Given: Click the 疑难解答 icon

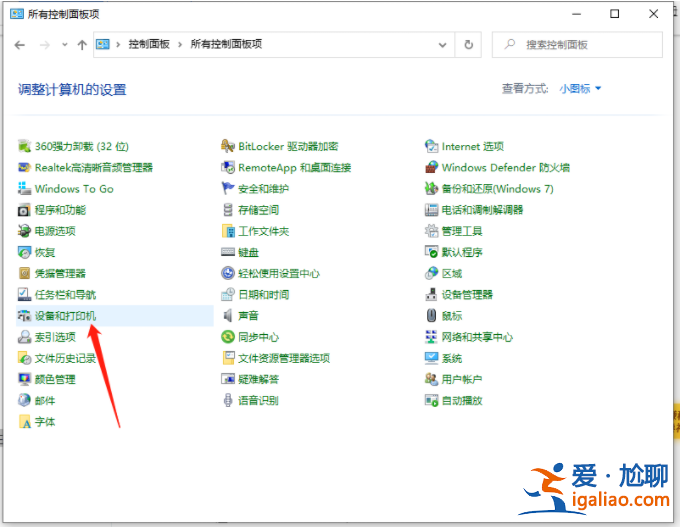Looking at the screenshot, I should (228, 379).
